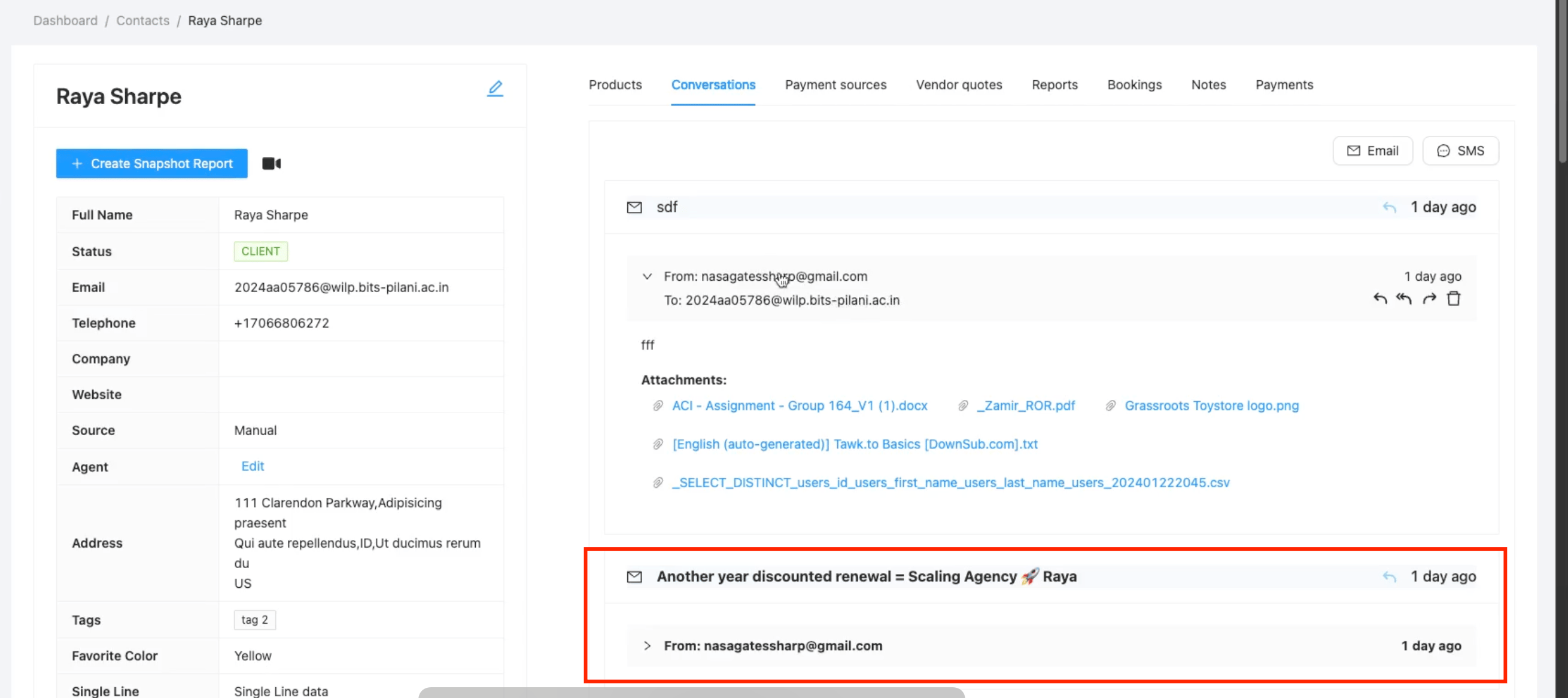Open the Vendor quotes tab

pyautogui.click(x=959, y=85)
